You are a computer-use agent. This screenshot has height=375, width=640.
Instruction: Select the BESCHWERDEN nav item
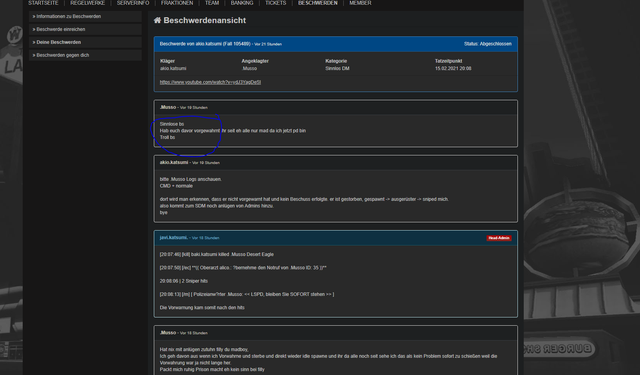318,3
